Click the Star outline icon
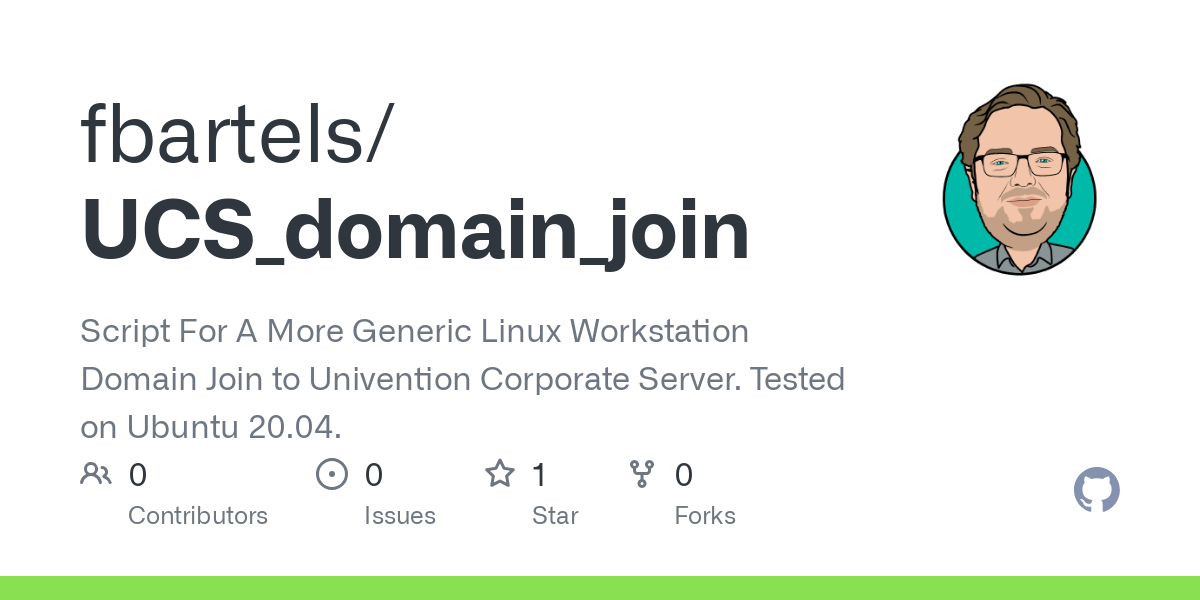1200x600 pixels. click(x=500, y=473)
